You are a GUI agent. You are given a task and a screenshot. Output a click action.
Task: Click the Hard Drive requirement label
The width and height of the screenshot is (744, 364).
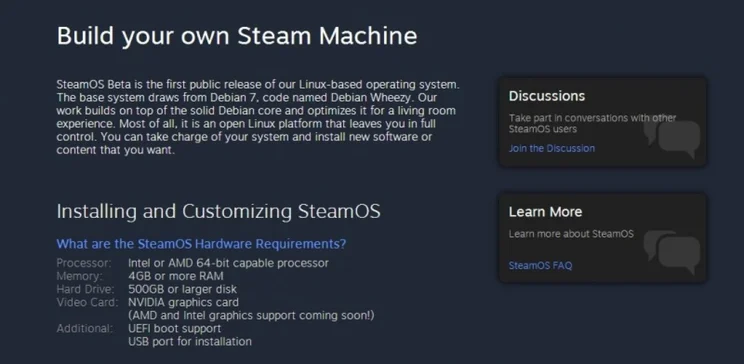click(85, 289)
